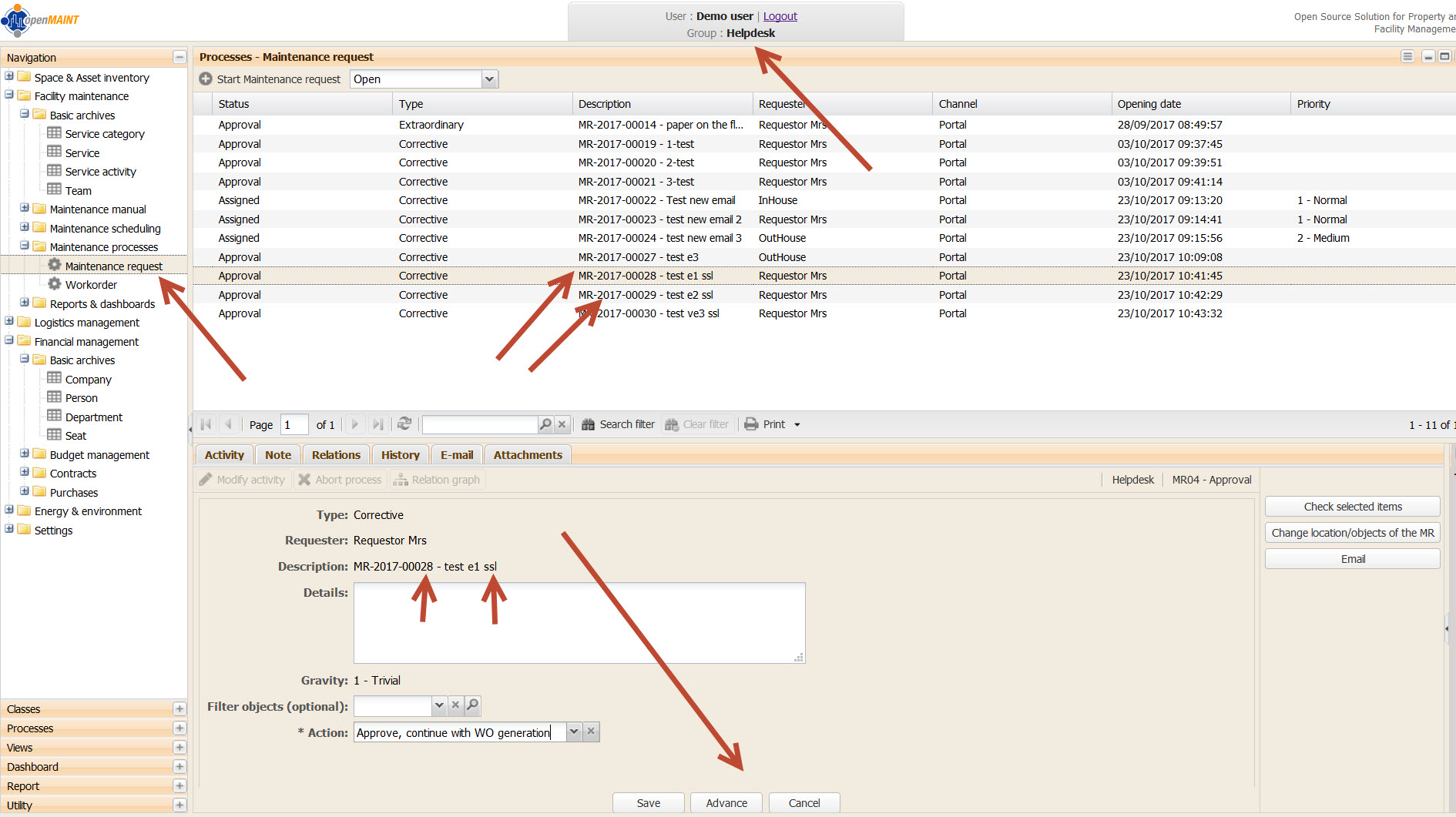Click the Search filter binoculars icon
Screen dimensions: 1456x817
589,424
